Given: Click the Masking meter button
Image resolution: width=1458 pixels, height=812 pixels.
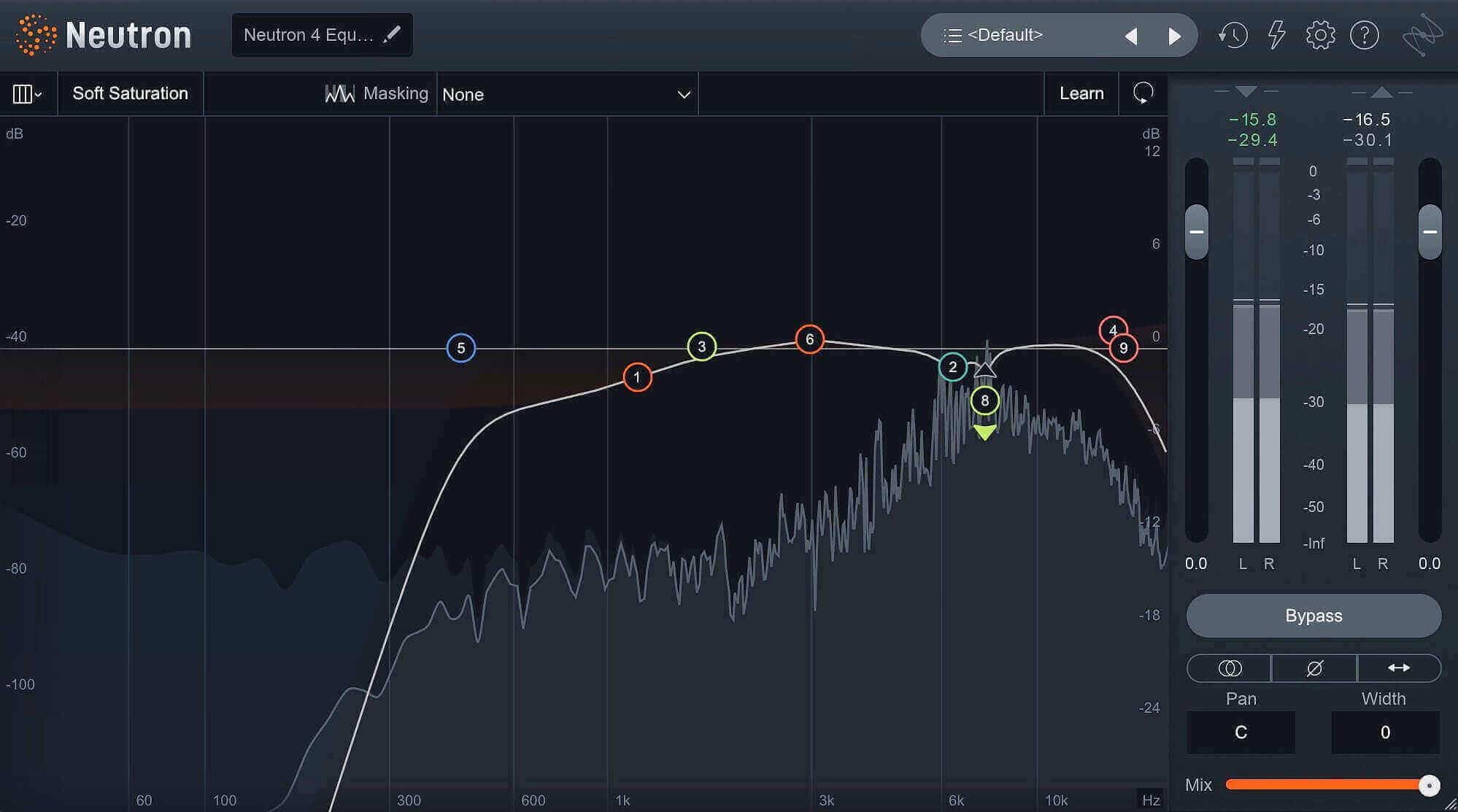Looking at the screenshot, I should click(377, 93).
